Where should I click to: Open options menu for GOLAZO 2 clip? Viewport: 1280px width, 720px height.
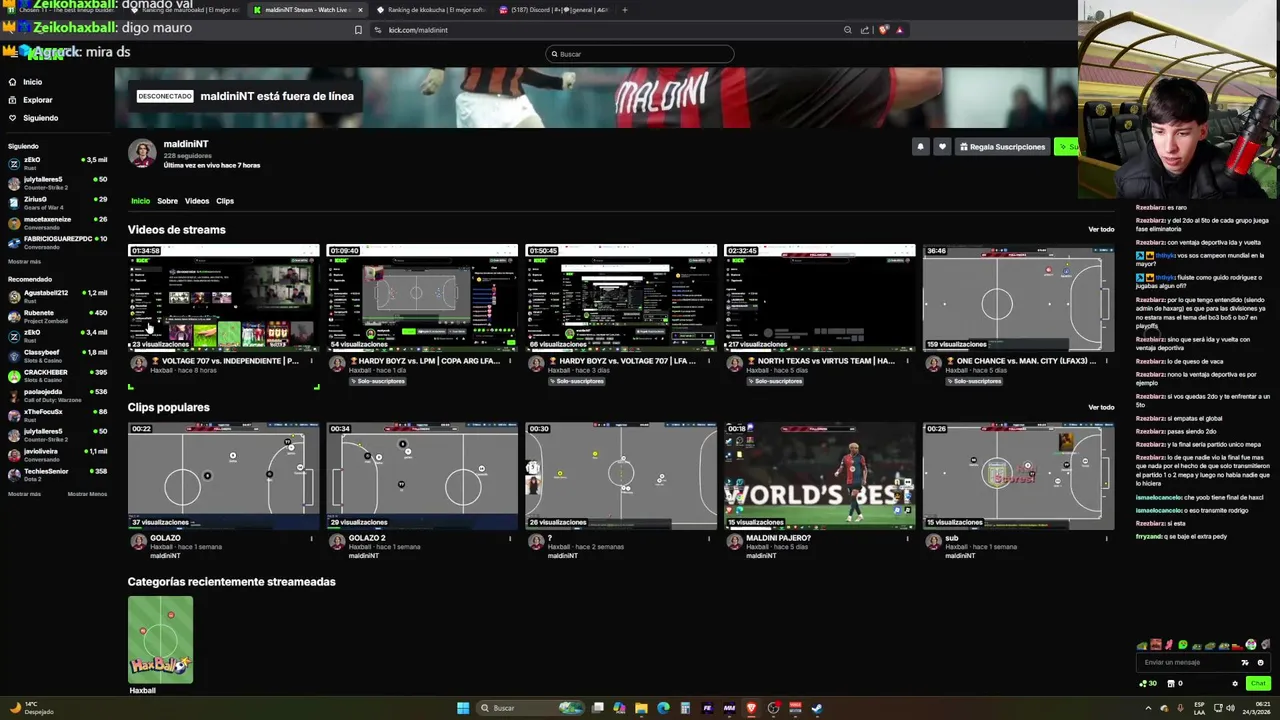tap(510, 539)
